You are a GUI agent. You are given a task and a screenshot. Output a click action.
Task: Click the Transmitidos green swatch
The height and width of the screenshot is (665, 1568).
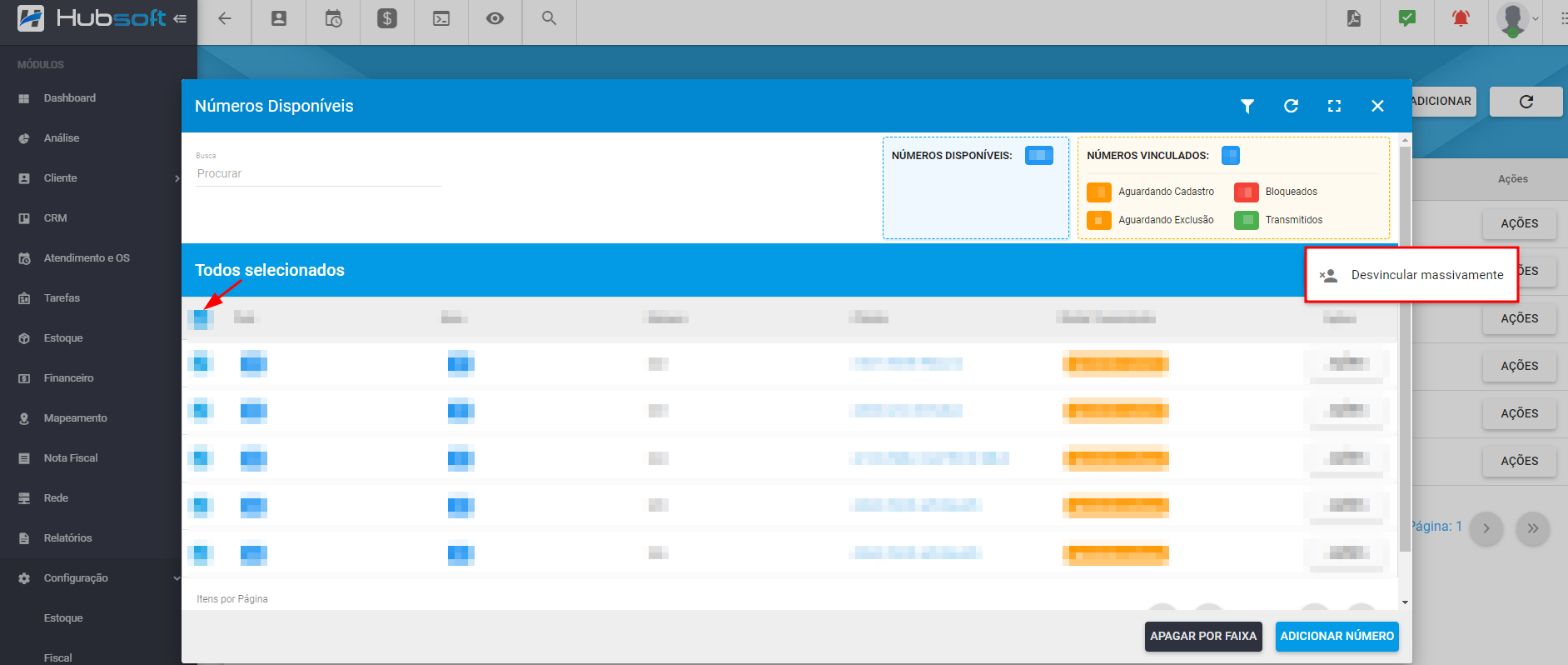pyautogui.click(x=1247, y=220)
